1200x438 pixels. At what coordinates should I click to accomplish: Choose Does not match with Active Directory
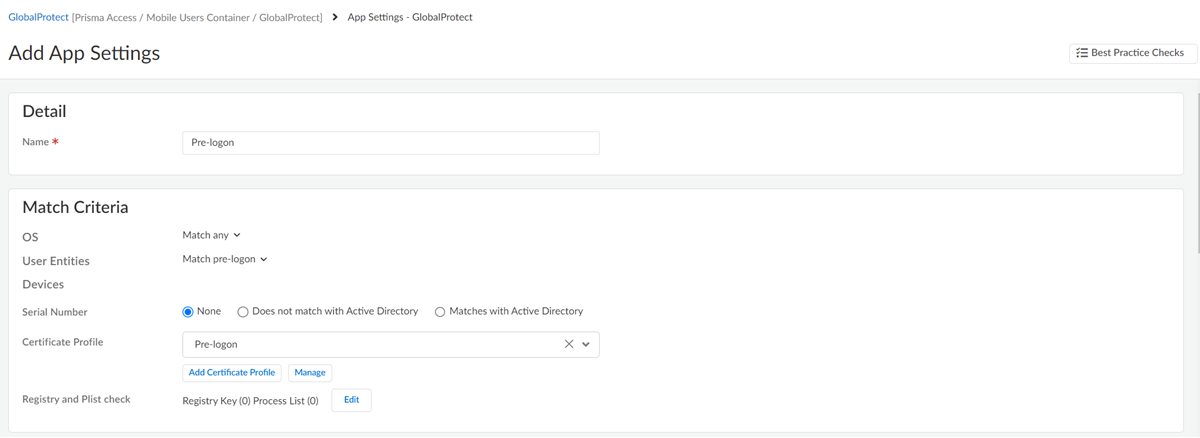[243, 312]
